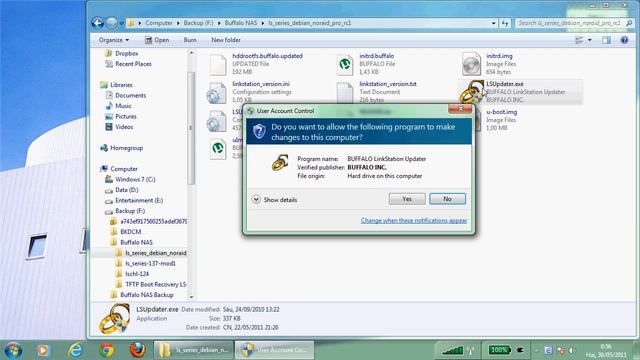
Task: Click Yes in User Account Control dialog
Action: tap(407, 199)
